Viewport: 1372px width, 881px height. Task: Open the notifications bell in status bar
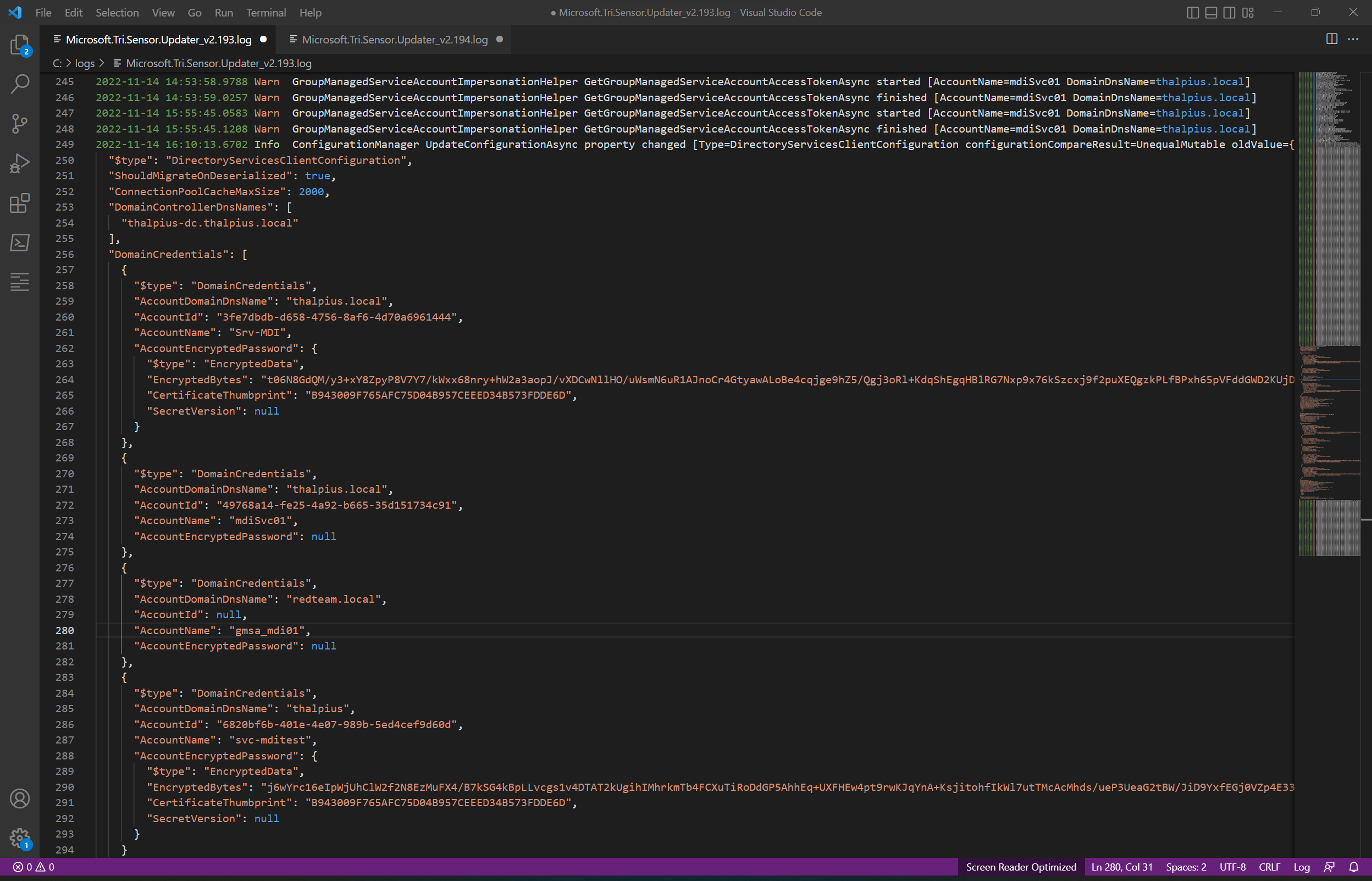click(x=1354, y=867)
